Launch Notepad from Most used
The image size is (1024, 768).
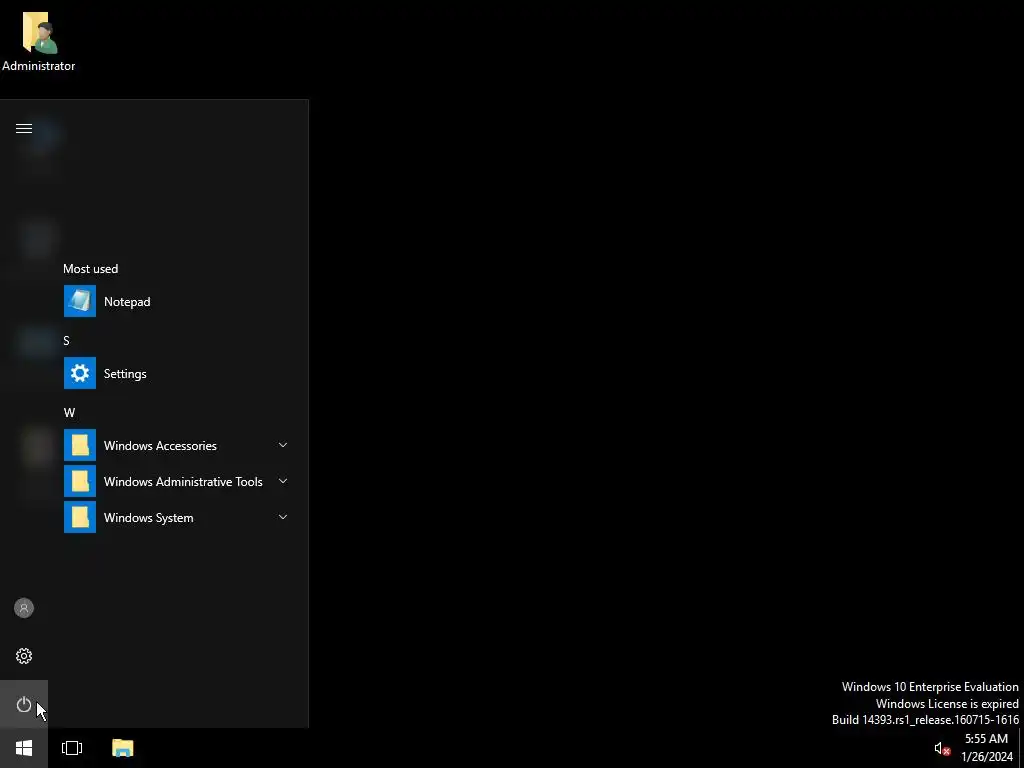(x=176, y=301)
